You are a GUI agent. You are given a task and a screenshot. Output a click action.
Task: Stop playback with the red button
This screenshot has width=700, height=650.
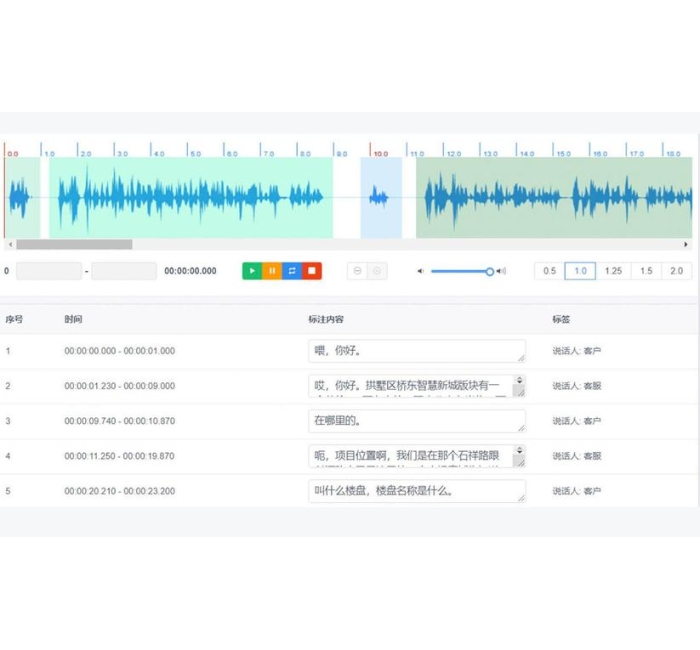(x=311, y=271)
